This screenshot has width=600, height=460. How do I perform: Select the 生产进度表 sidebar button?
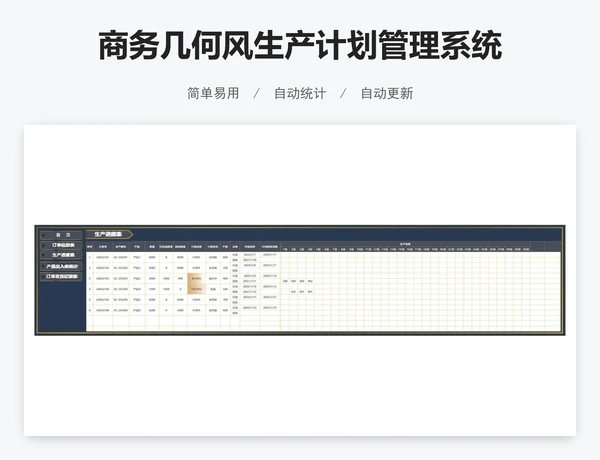[x=61, y=255]
